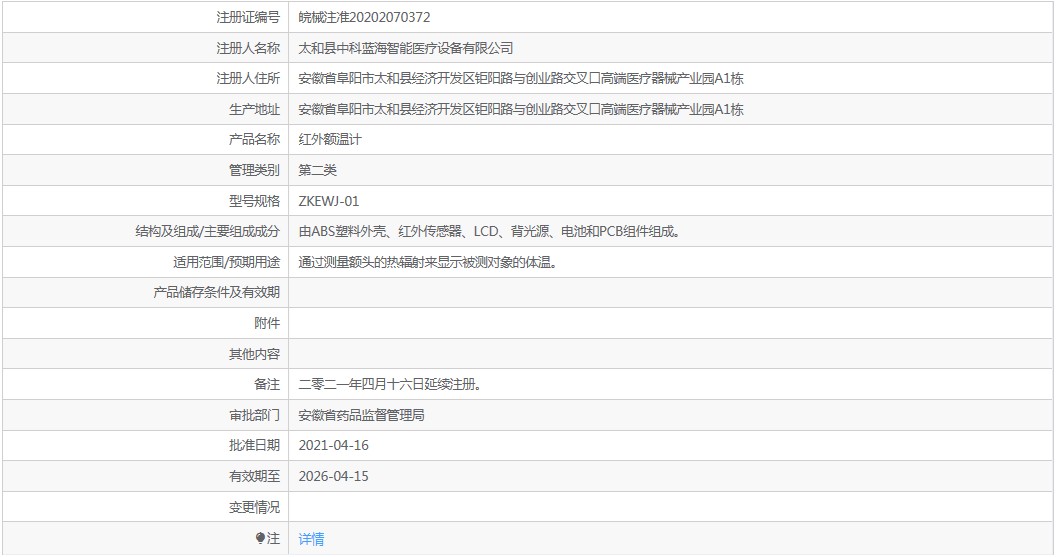Click the address value in 注册人住所 row
The width and height of the screenshot is (1057, 557).
(520, 79)
